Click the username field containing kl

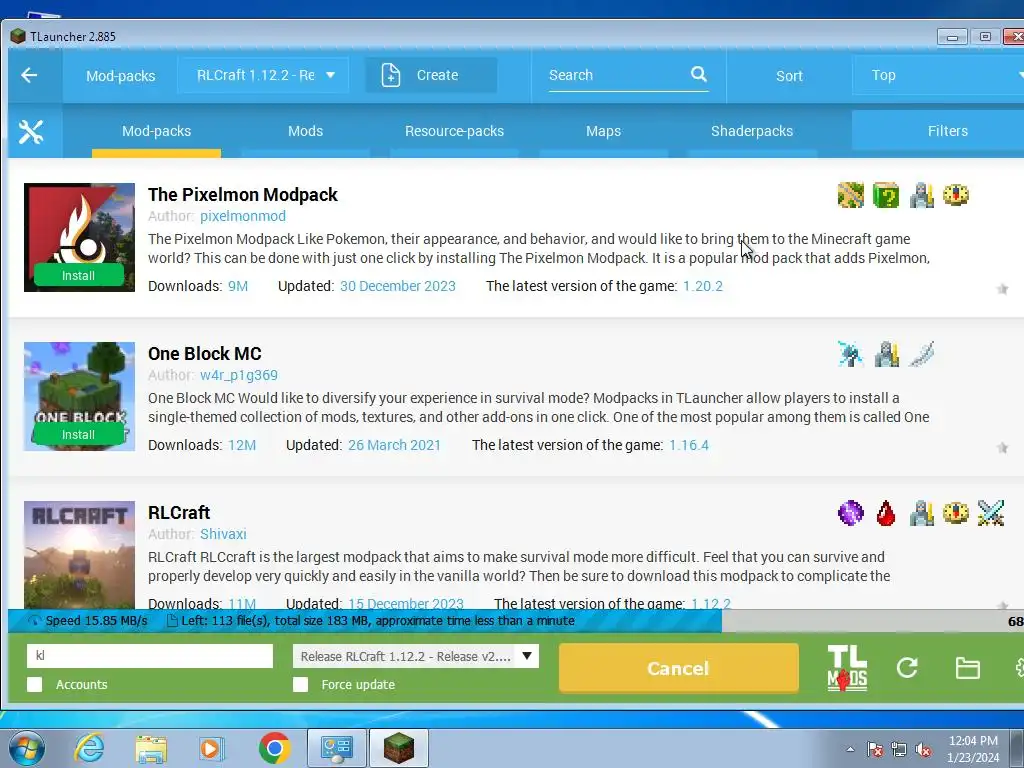click(150, 656)
